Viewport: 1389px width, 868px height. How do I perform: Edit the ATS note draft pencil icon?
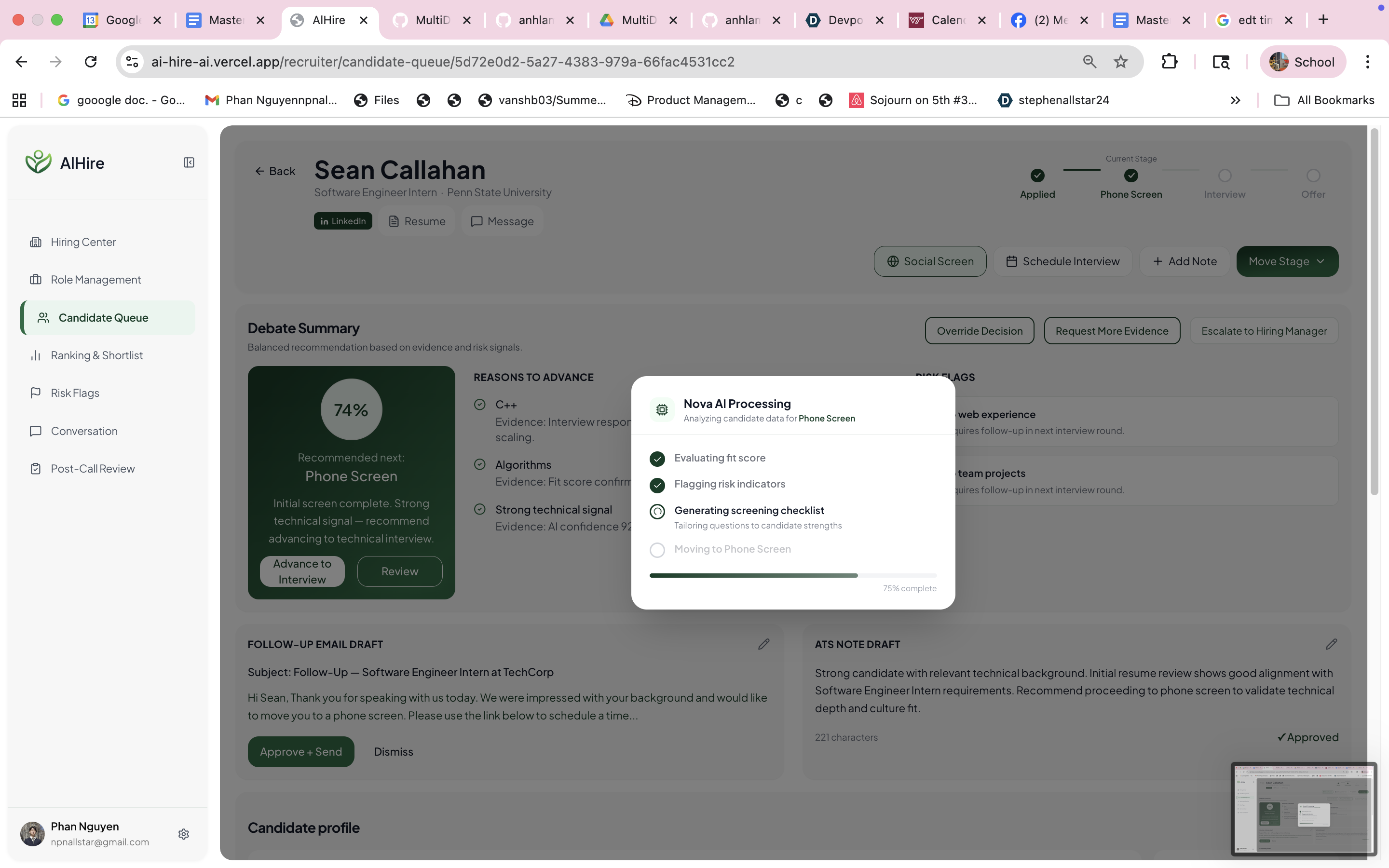1331,644
